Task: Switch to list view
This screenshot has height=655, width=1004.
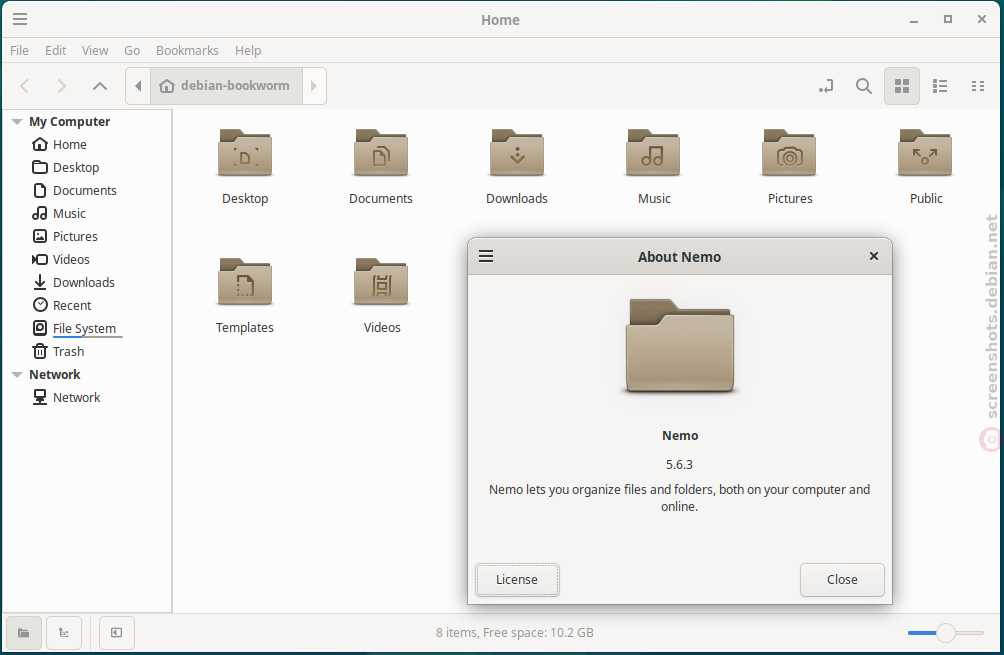Action: (x=940, y=86)
